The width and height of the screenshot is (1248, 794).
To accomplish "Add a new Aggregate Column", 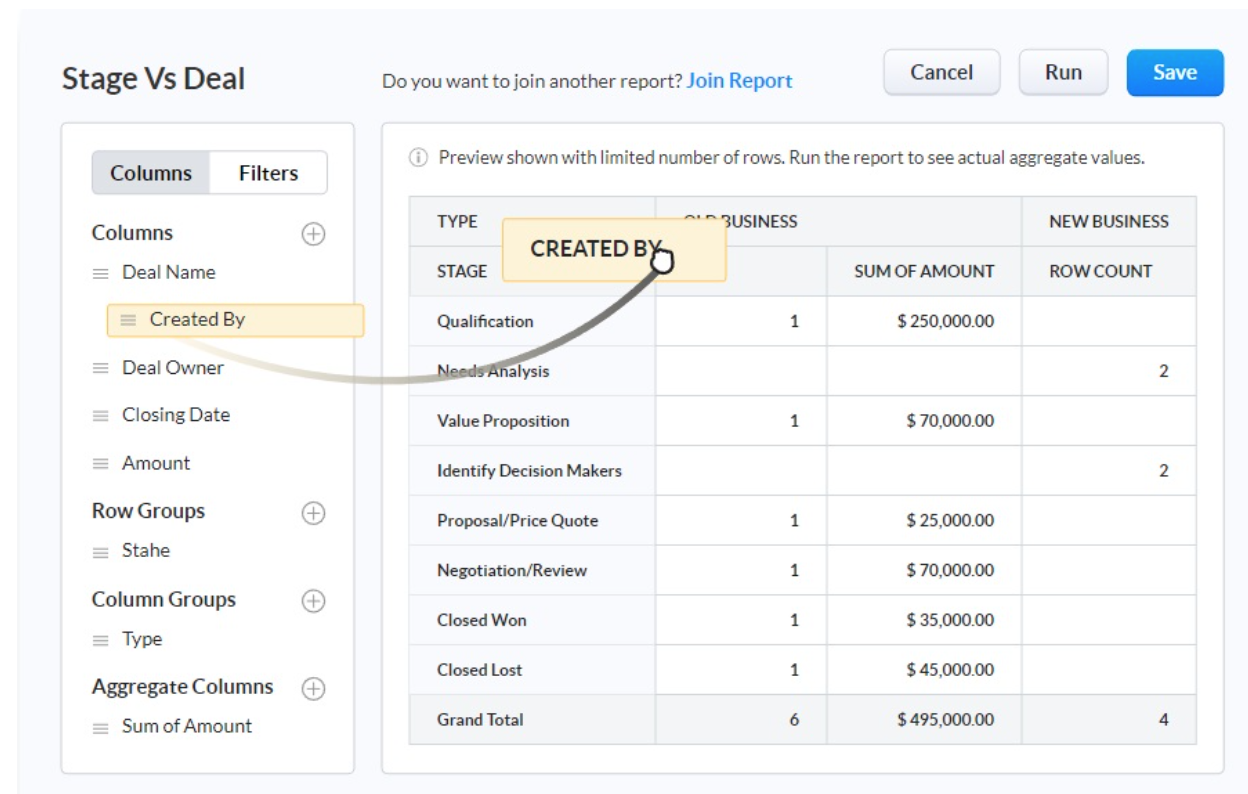I will [313, 689].
